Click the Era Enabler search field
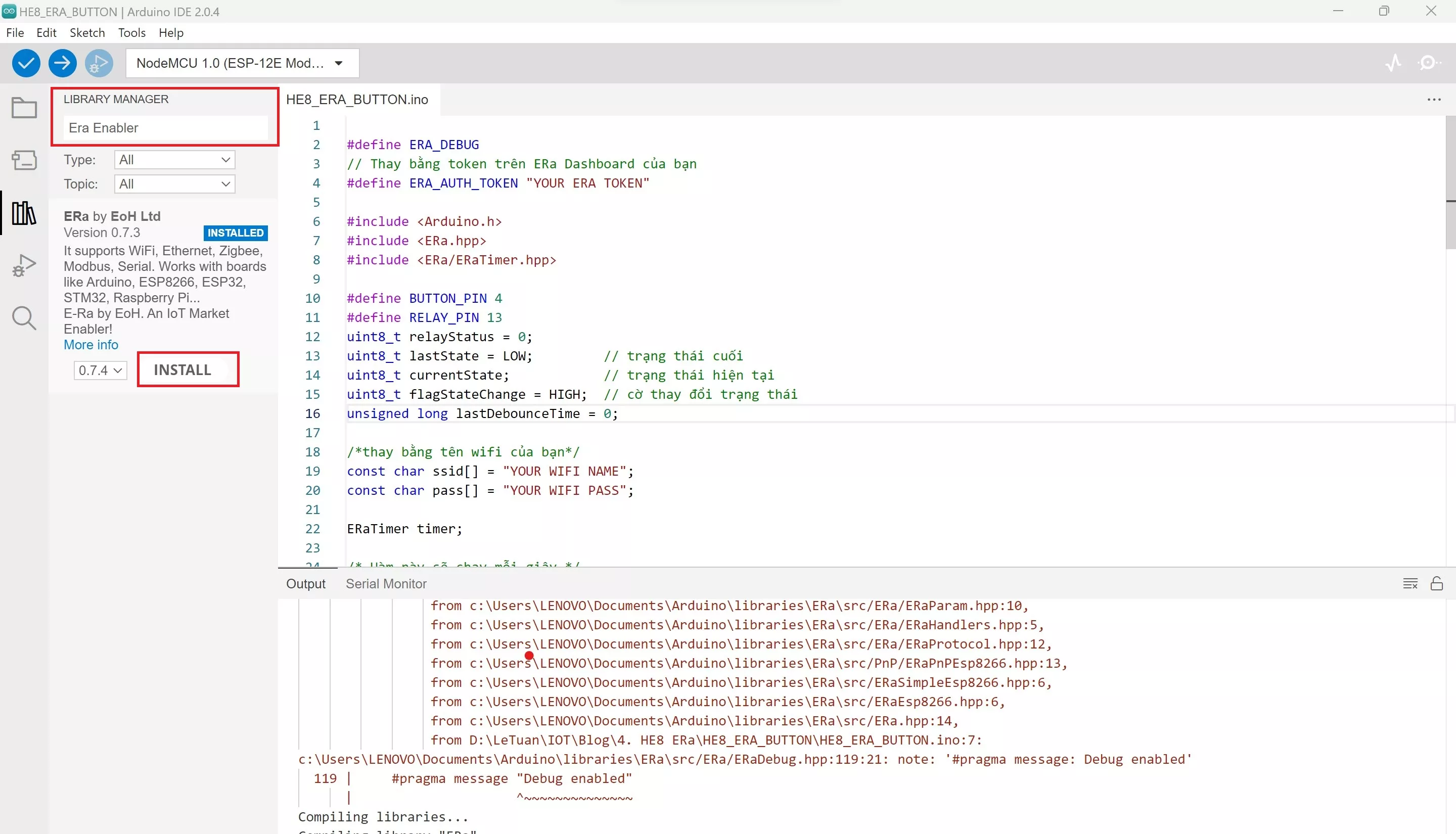The image size is (1456, 834). (x=165, y=128)
